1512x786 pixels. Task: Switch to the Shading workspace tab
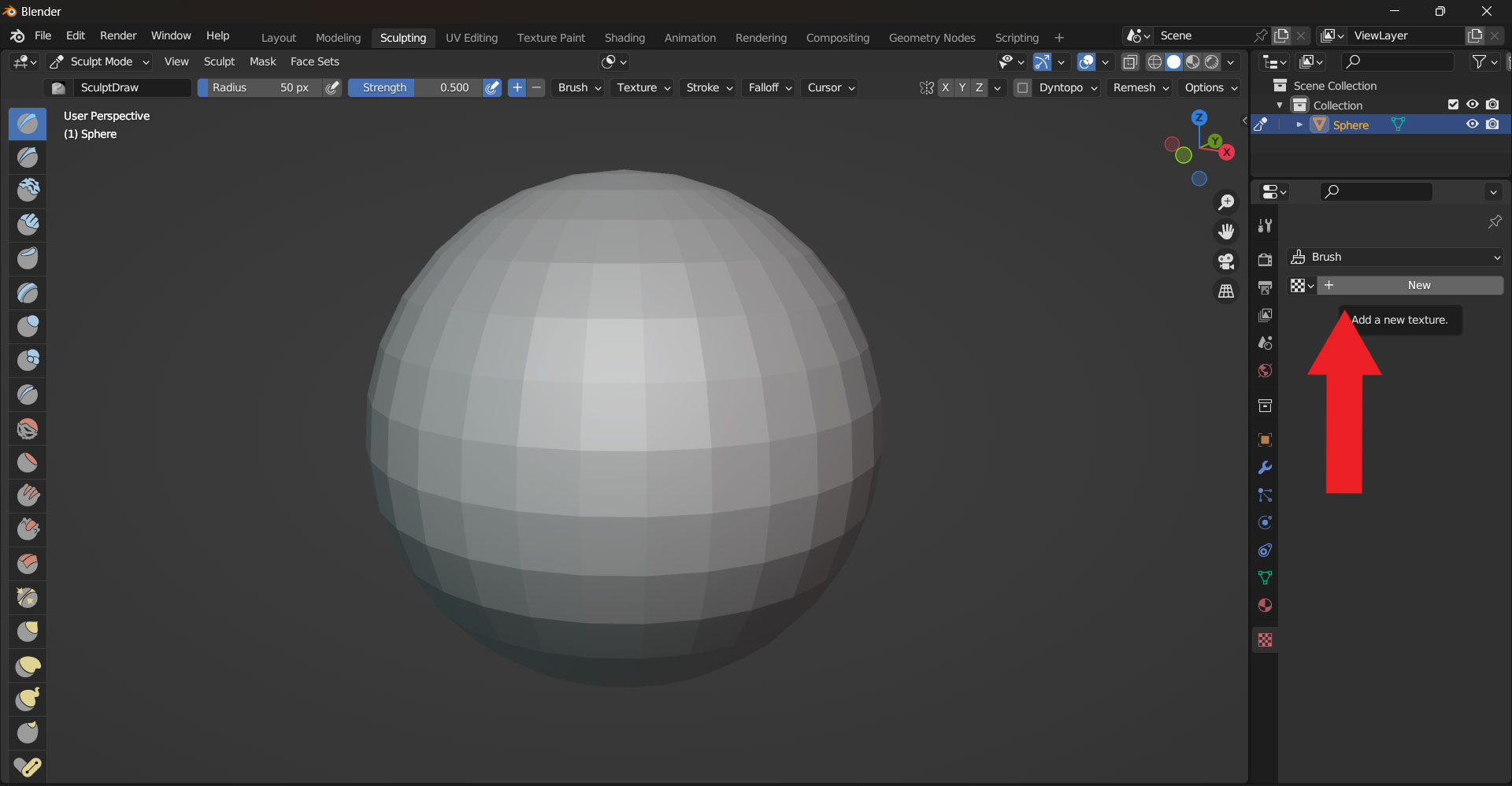[624, 37]
